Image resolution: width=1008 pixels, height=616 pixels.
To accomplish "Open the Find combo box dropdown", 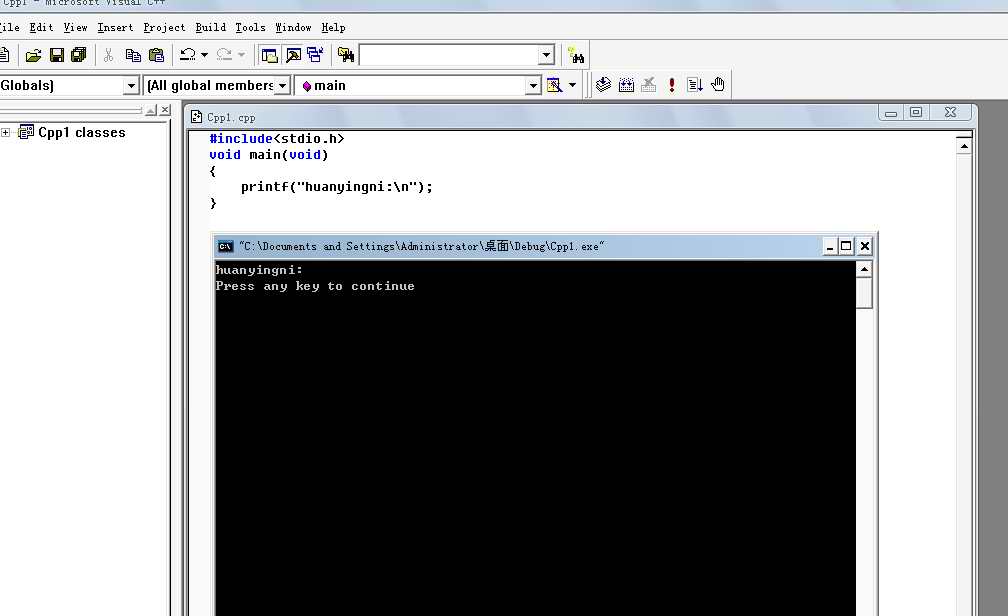I will point(546,55).
